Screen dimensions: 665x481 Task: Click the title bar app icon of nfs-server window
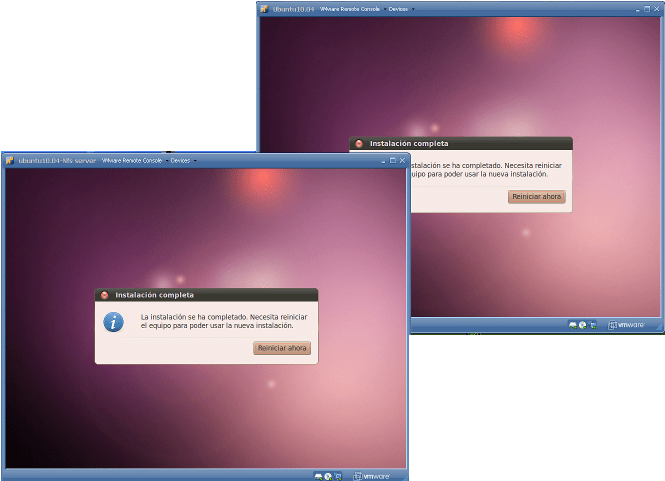pos(9,160)
